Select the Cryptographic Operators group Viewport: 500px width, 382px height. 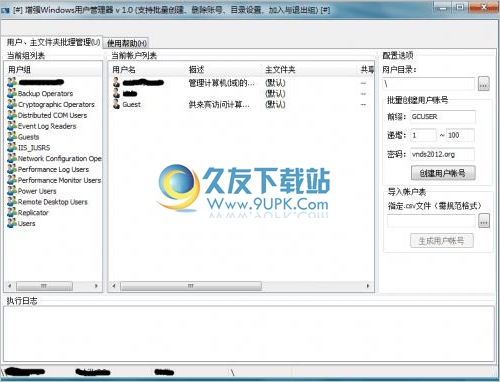[x=56, y=104]
